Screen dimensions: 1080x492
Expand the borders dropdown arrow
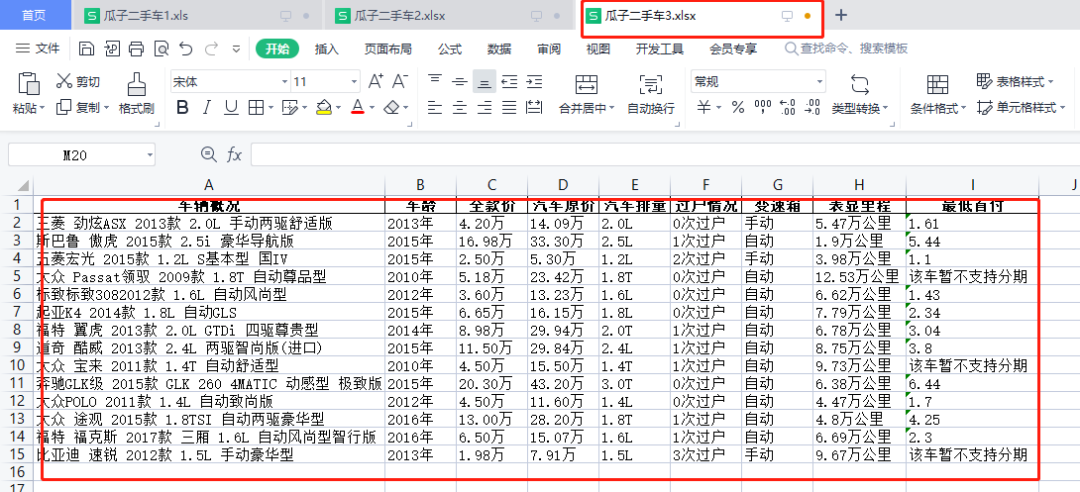[271, 107]
